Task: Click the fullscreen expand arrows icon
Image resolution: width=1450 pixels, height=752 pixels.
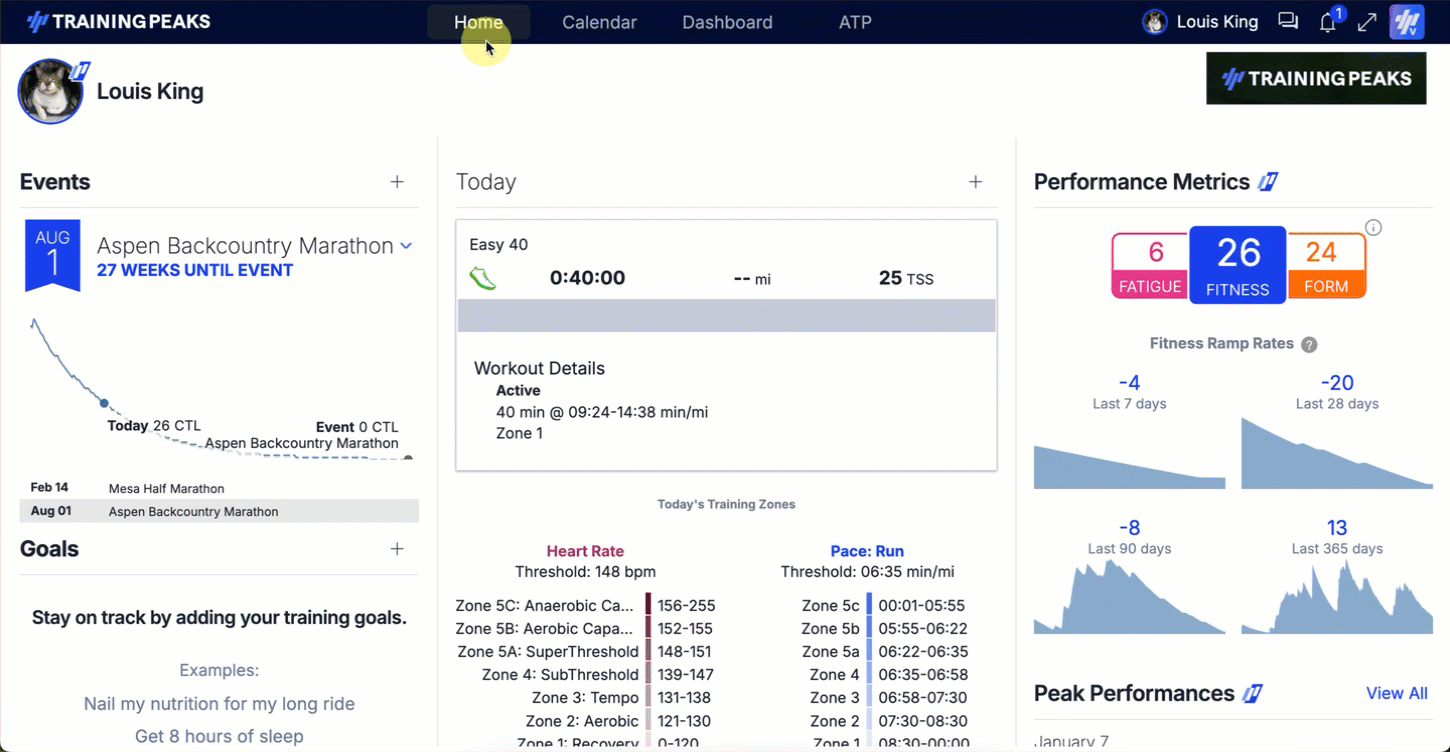Action: pos(1367,22)
